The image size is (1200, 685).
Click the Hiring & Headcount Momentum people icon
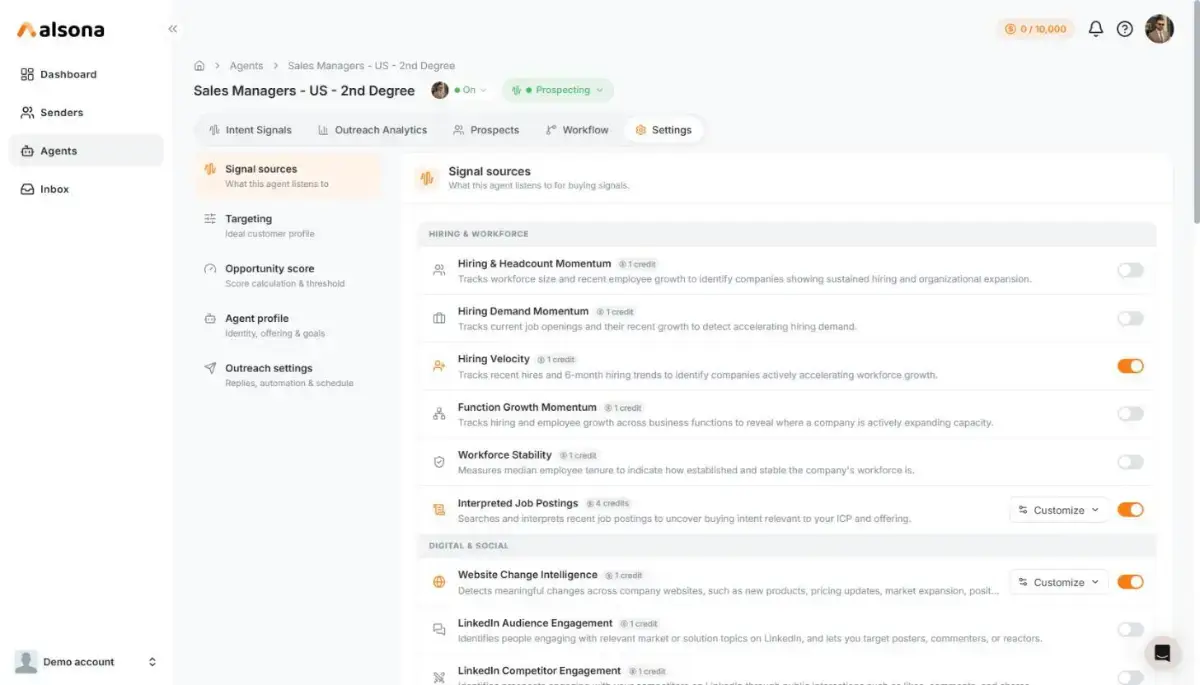[x=439, y=270]
